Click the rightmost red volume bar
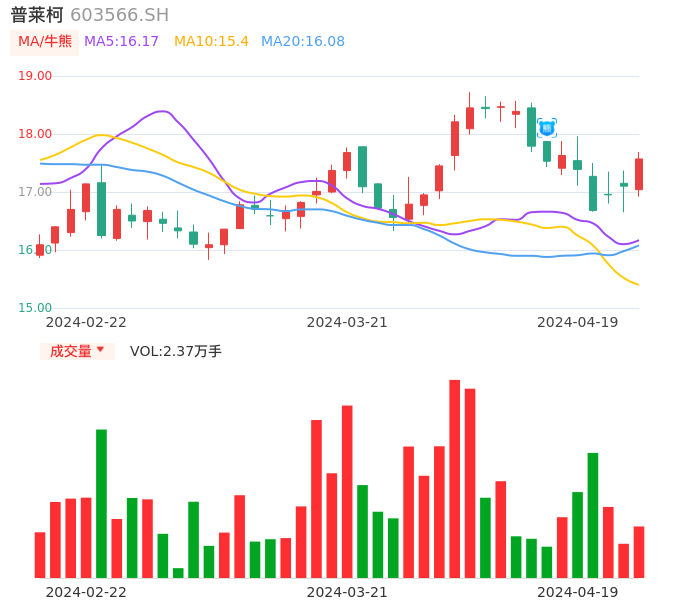 pos(639,552)
